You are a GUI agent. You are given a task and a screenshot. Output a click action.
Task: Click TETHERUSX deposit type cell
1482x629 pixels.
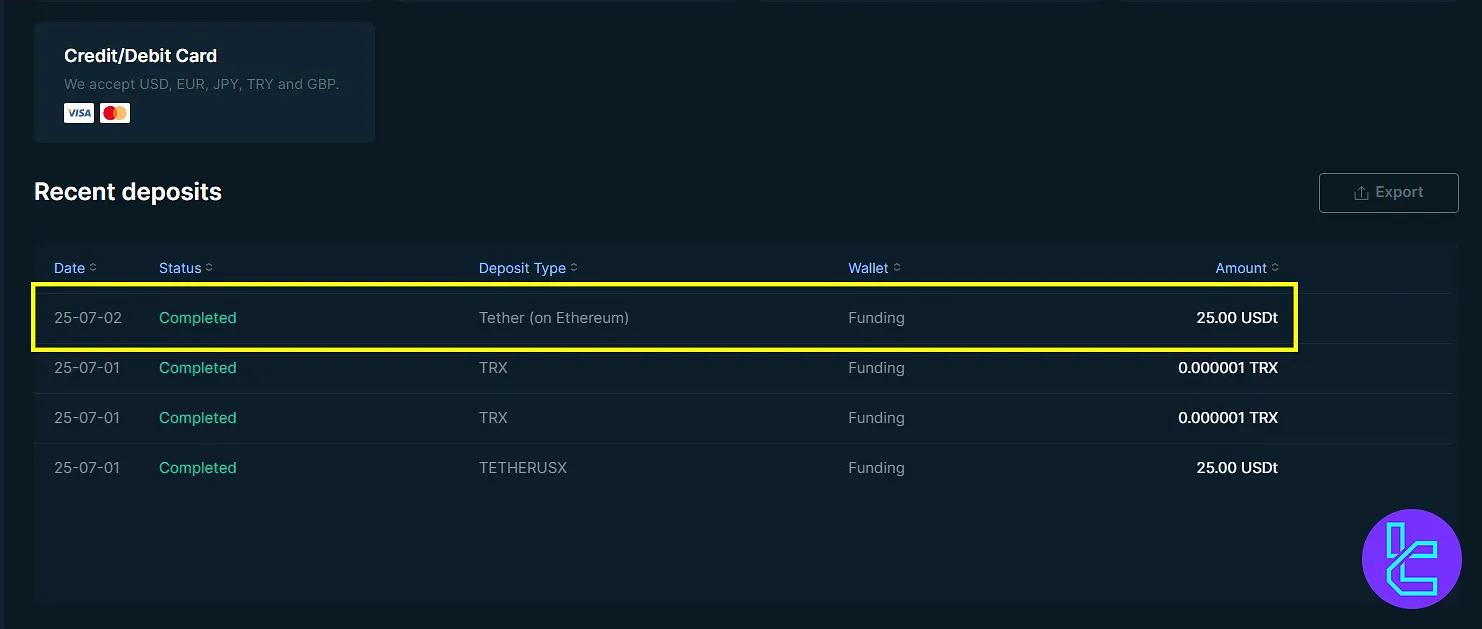[523, 468]
